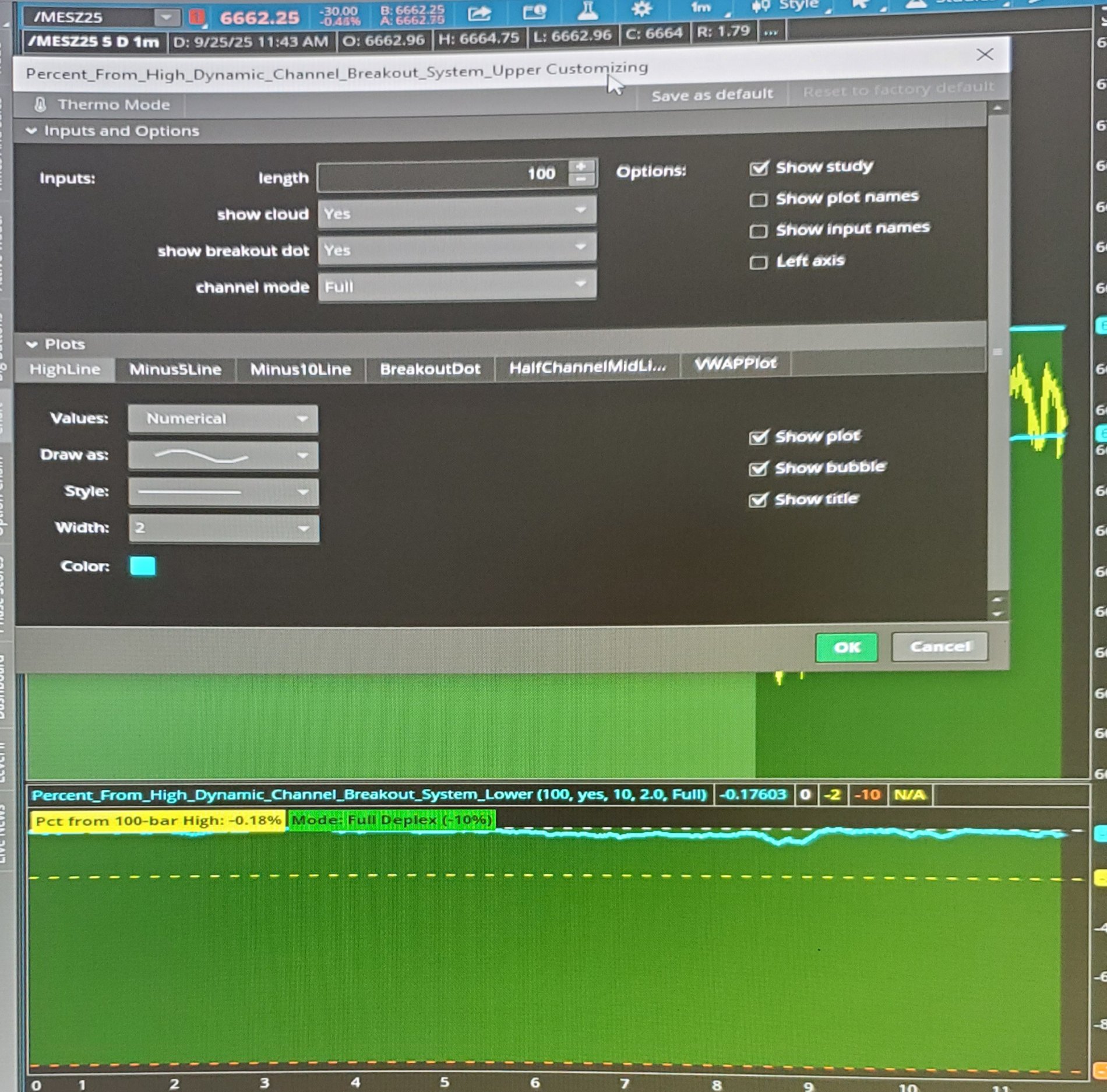Click the red alert icon beside symbol
Viewport: 1107px width, 1092px height.
coord(197,17)
